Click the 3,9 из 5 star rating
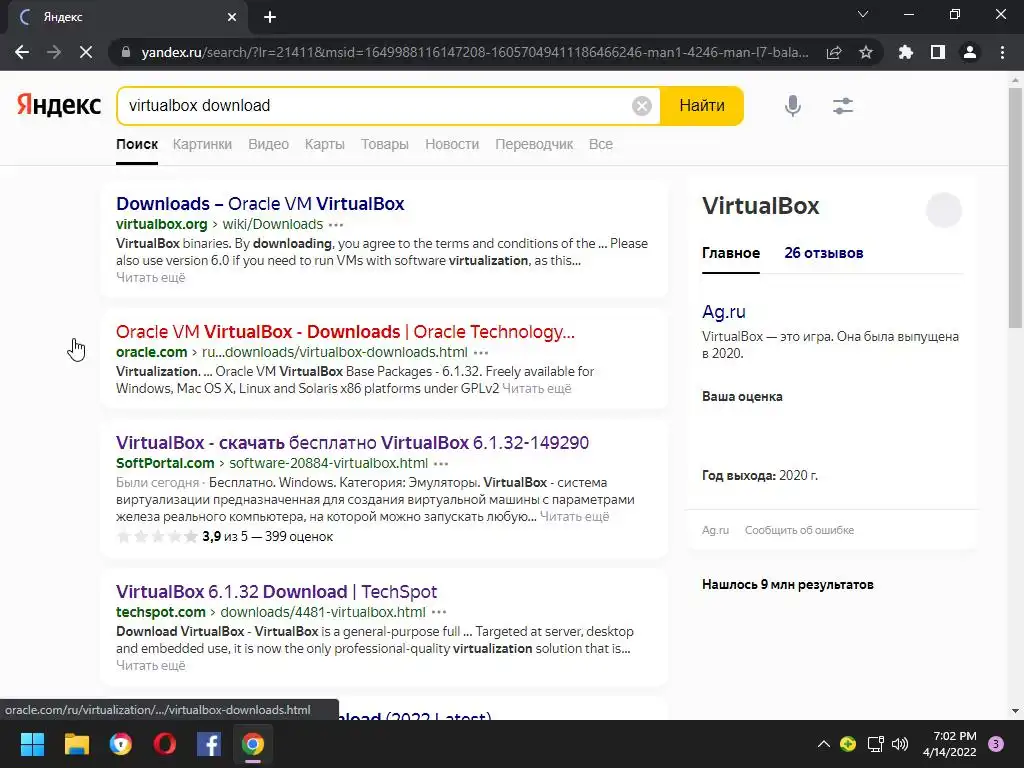This screenshot has width=1024, height=768. [225, 537]
